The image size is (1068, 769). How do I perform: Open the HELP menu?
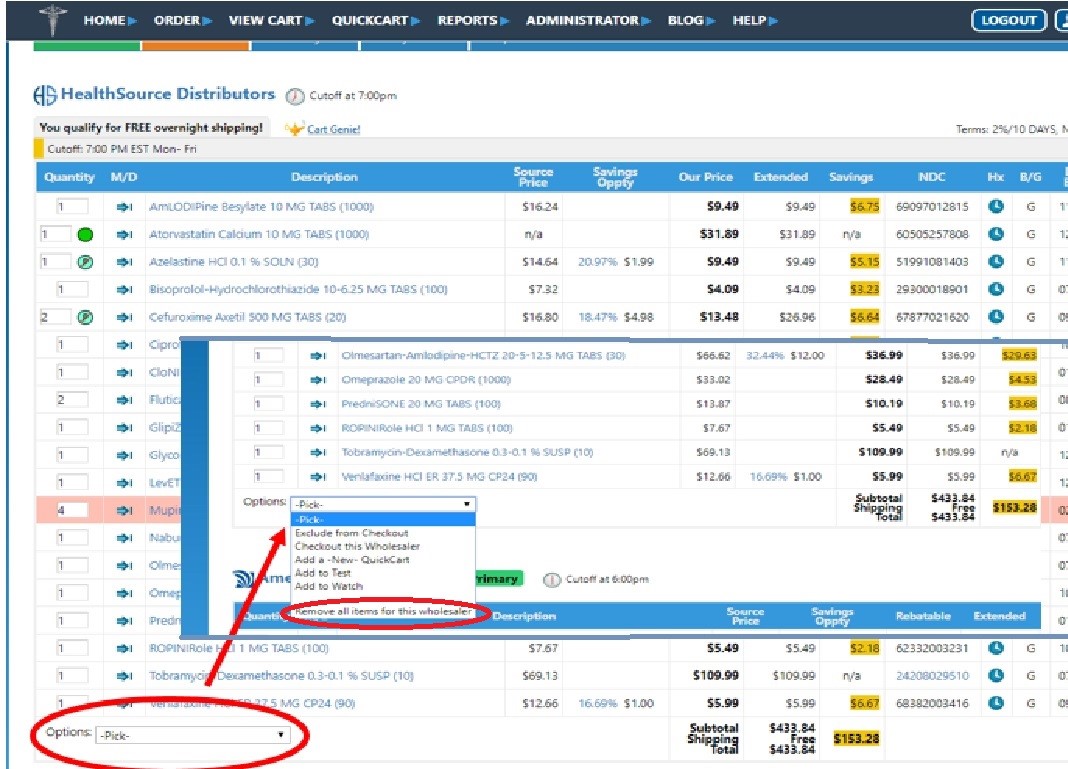[755, 20]
